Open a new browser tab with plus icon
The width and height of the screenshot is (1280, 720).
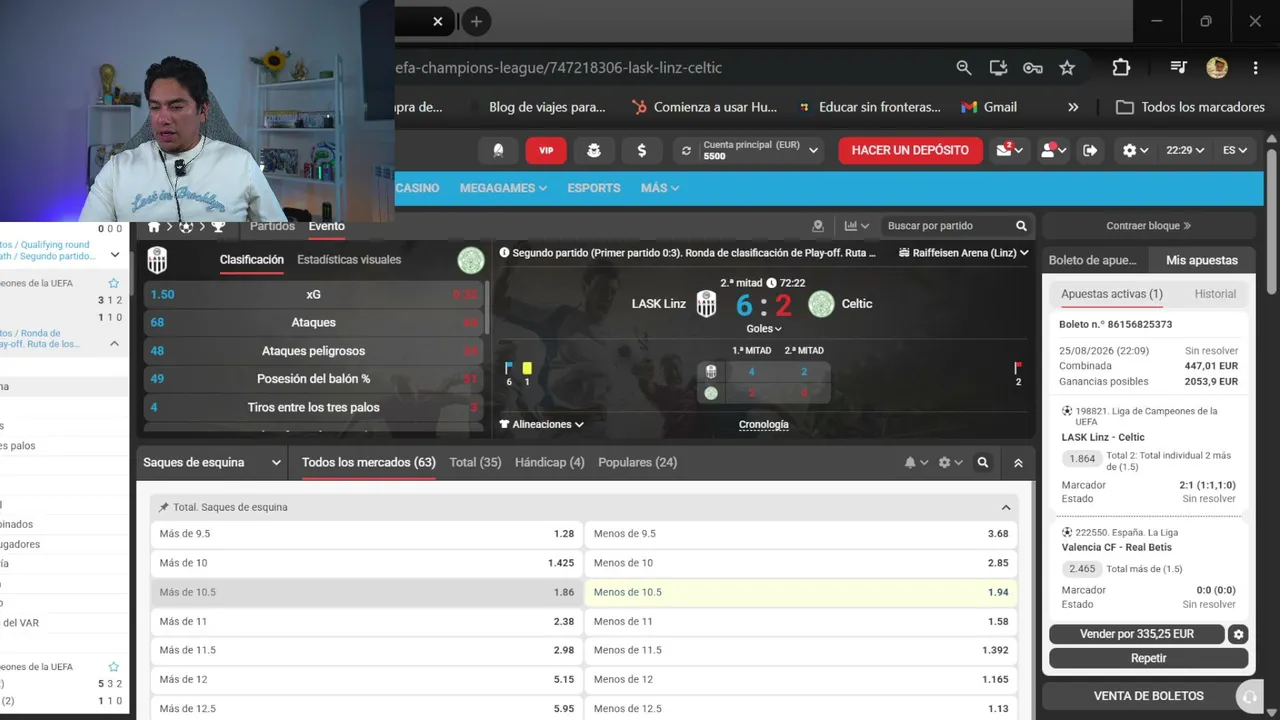click(476, 21)
